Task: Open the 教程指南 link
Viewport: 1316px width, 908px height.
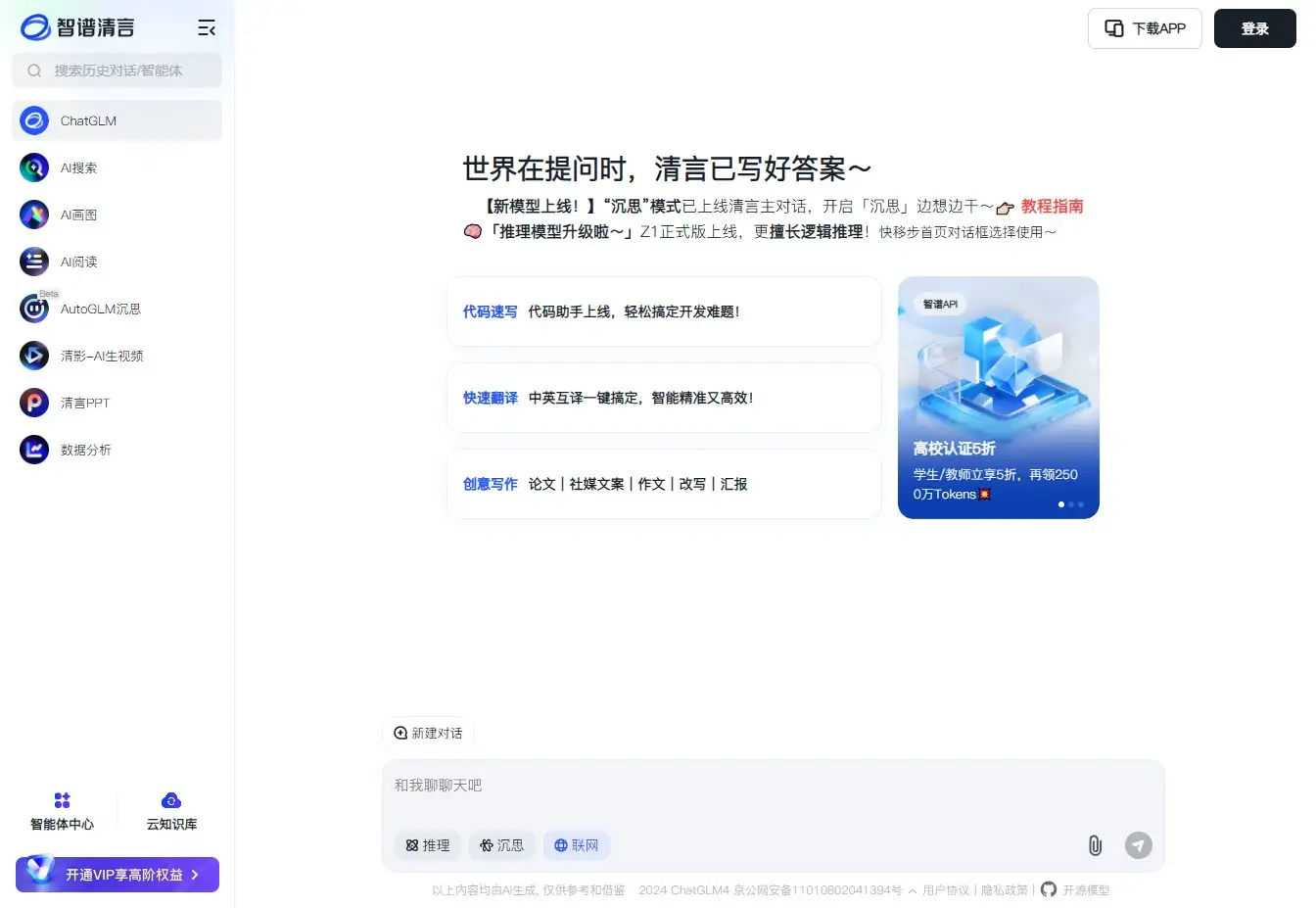Action: click(x=1051, y=206)
